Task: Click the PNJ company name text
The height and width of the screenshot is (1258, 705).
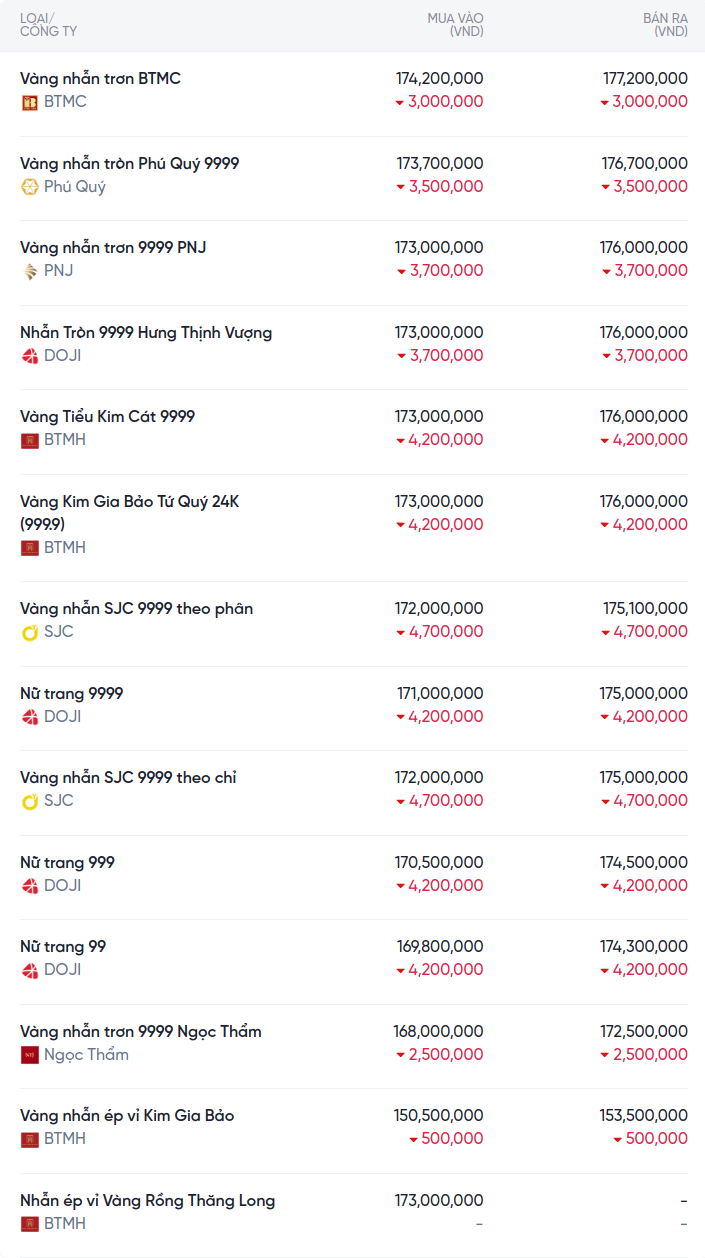Action: 58,271
